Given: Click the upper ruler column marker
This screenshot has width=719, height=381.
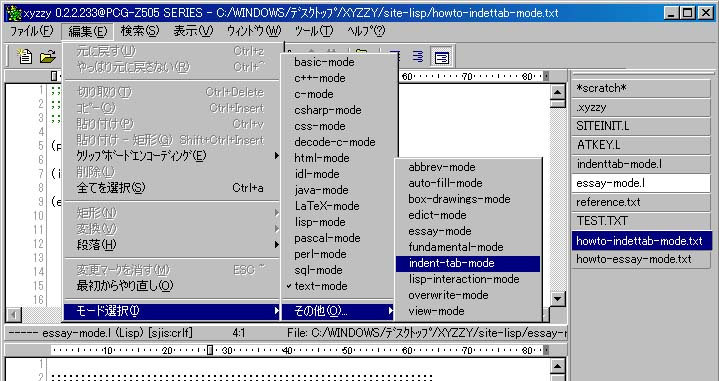Looking at the screenshot, I should [54, 76].
